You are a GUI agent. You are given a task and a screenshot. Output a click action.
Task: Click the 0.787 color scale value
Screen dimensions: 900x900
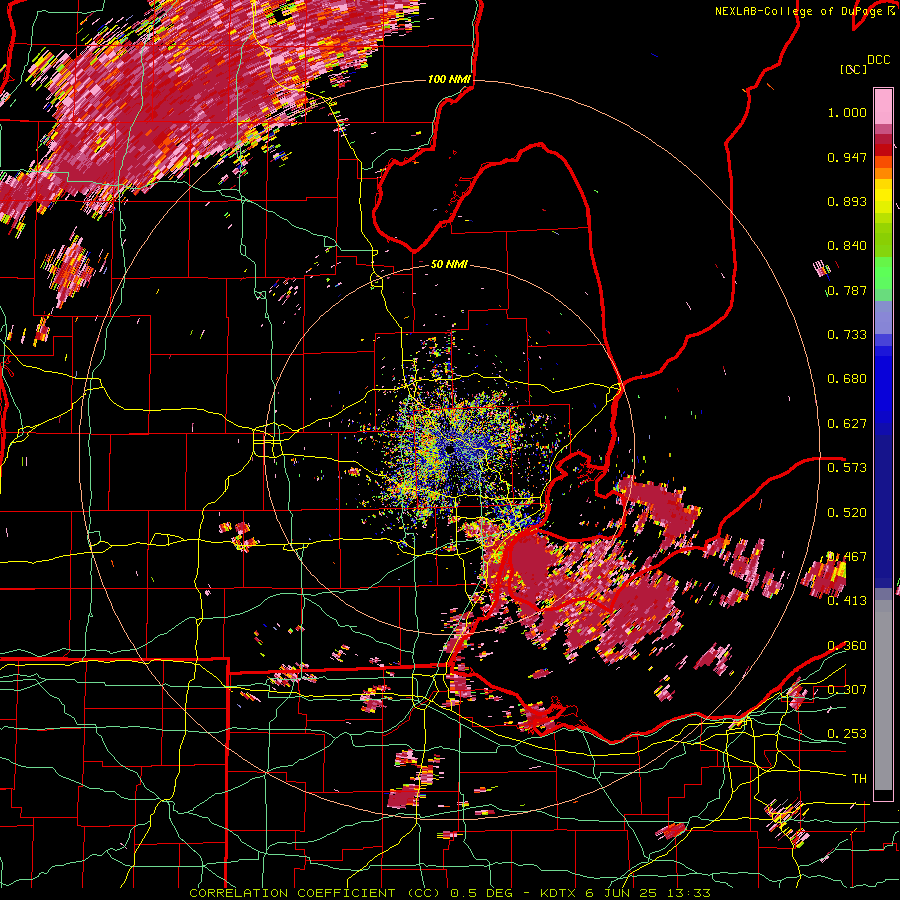click(847, 290)
